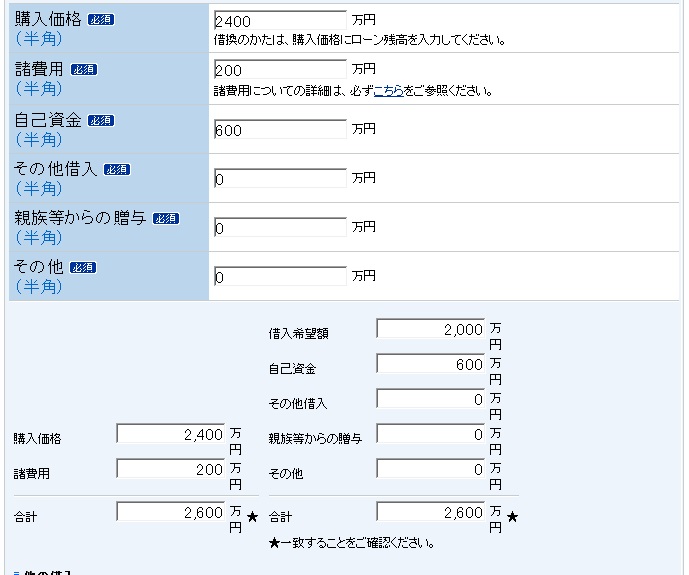Screen dimensions: 689x575
Task: Click the summary 諸費用 field showing 200
Action: coord(171,469)
